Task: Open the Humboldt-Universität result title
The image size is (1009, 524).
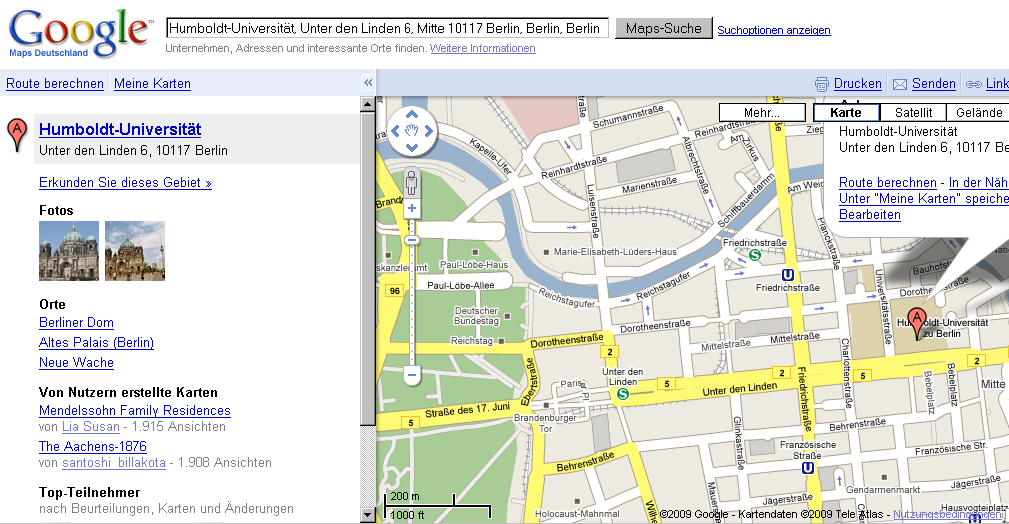Action: tap(120, 129)
